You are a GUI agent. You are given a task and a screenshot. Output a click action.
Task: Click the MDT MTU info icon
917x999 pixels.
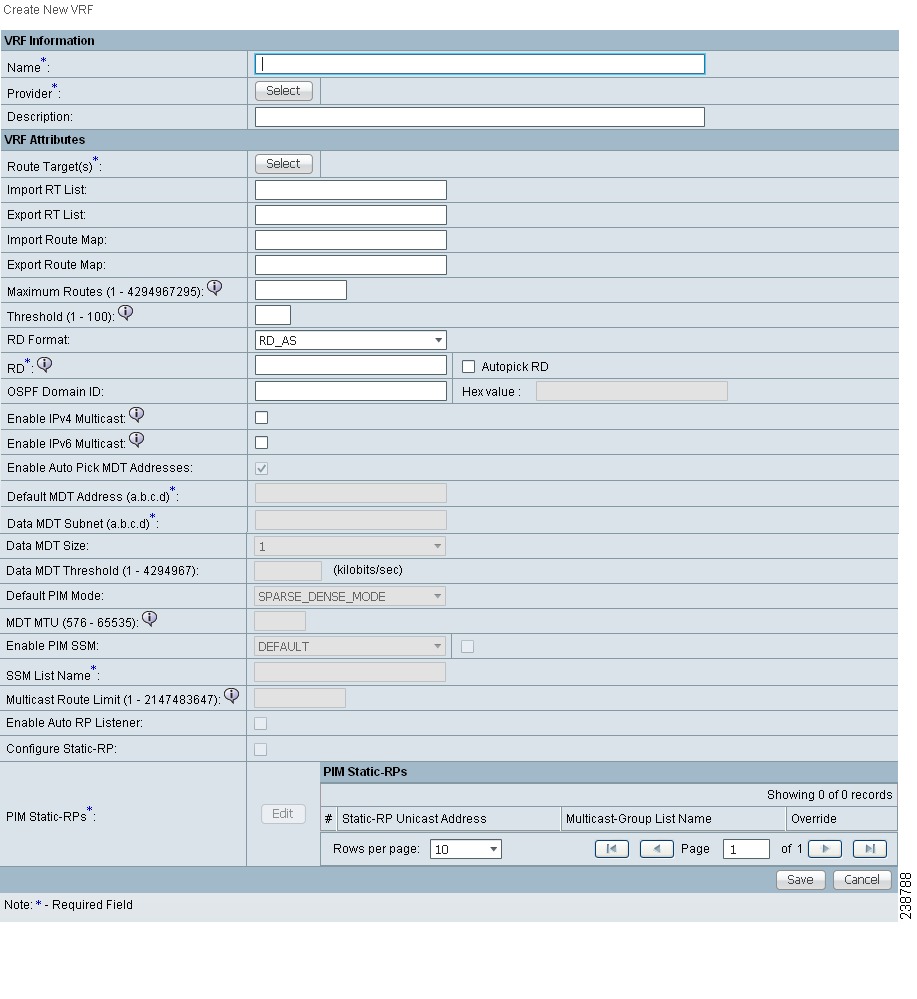pos(149,619)
